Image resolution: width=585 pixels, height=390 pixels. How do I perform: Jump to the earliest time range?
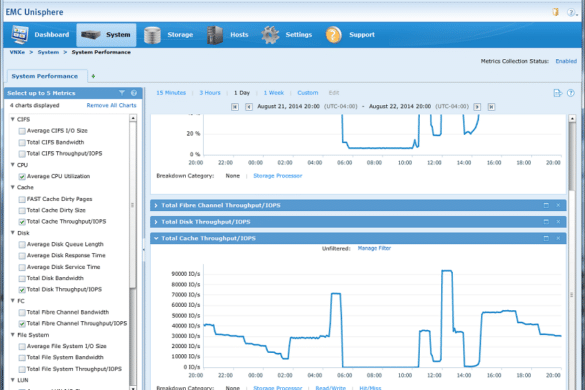(235, 107)
